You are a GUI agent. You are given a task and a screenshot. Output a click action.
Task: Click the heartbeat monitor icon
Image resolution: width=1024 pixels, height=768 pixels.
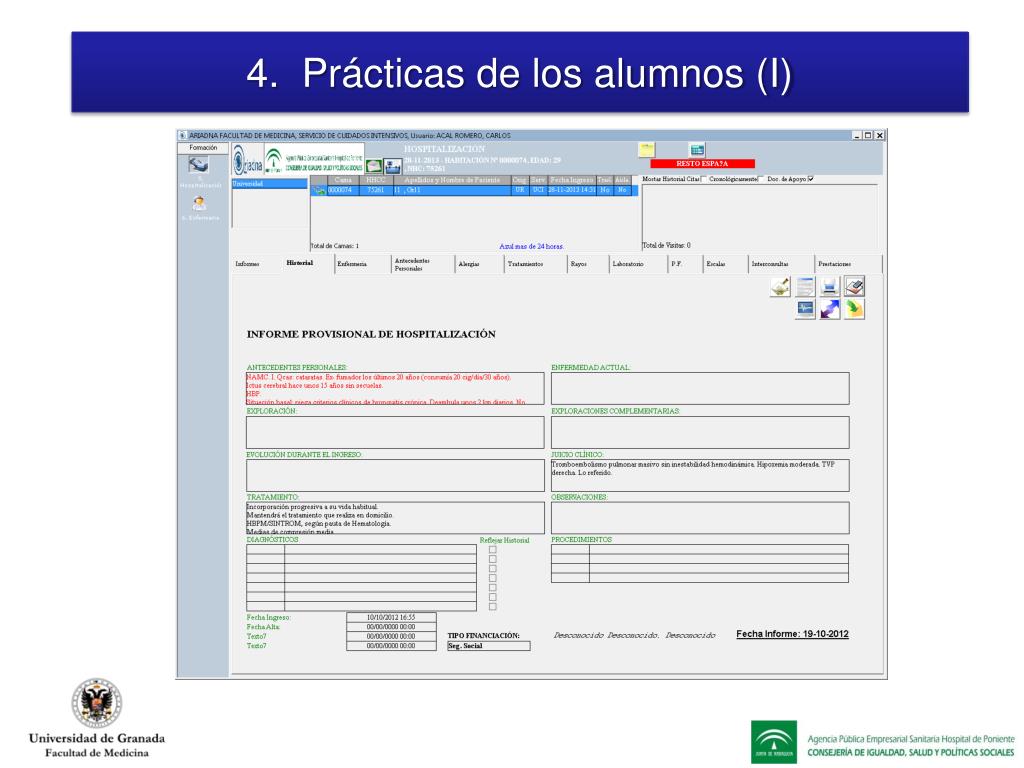pos(805,309)
